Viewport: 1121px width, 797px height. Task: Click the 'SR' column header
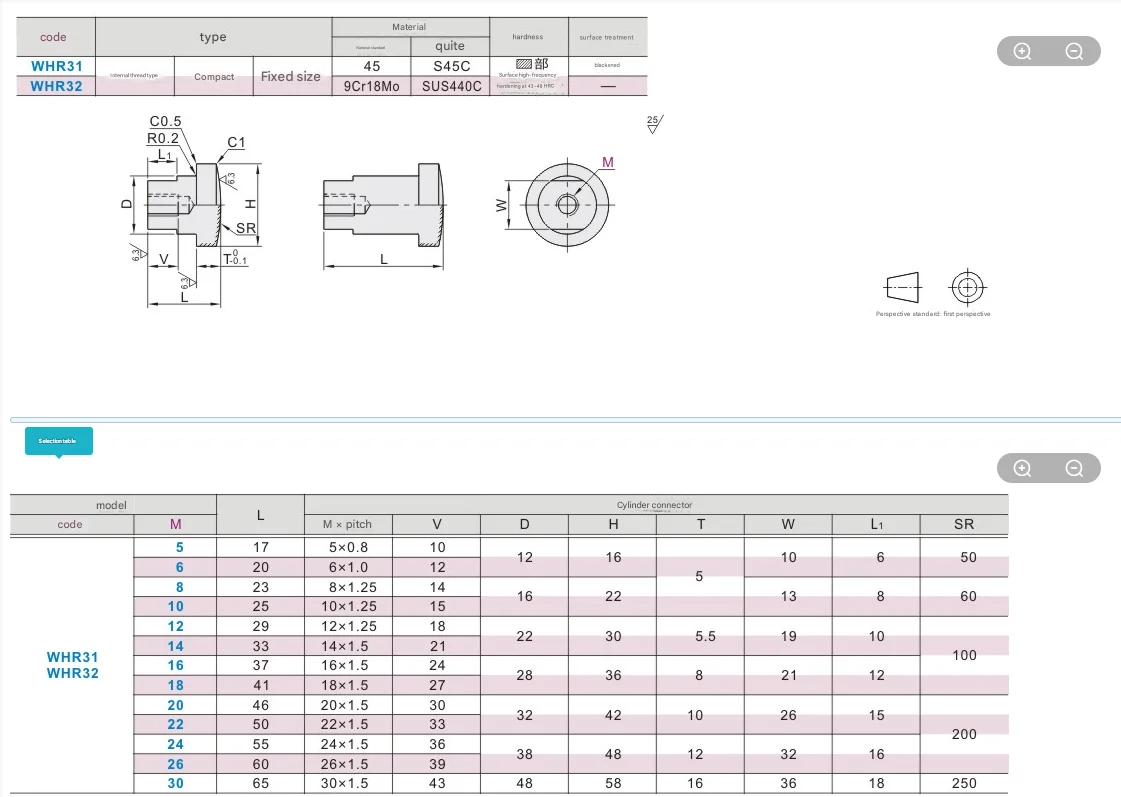point(964,525)
